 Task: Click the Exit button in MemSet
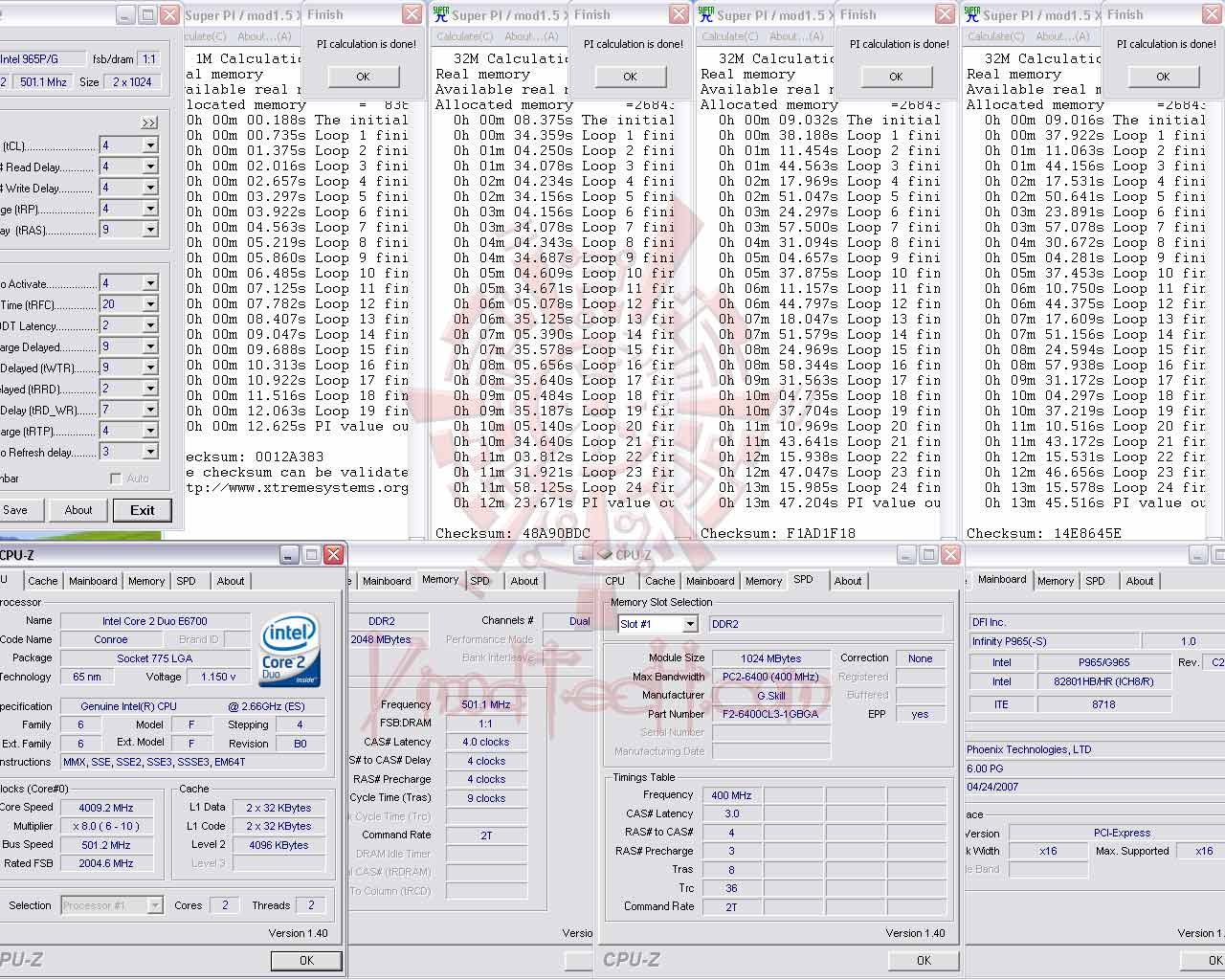click(143, 510)
